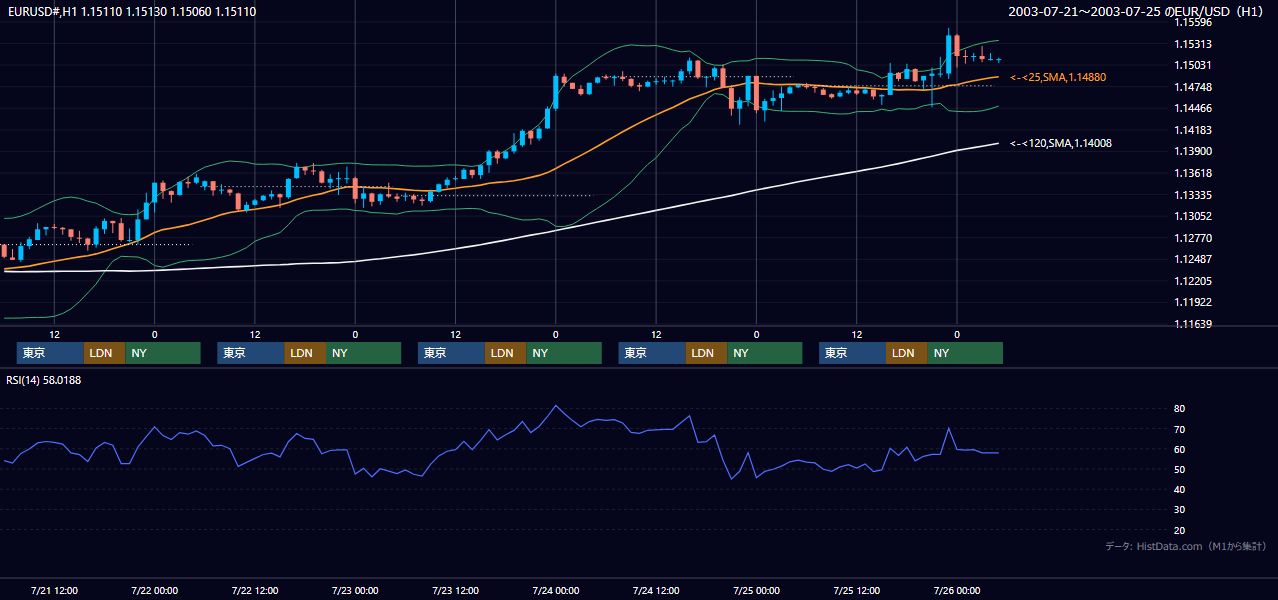1278x600 pixels.
Task: Select the 120 SMA label reading 1.14008
Action: tap(1061, 143)
